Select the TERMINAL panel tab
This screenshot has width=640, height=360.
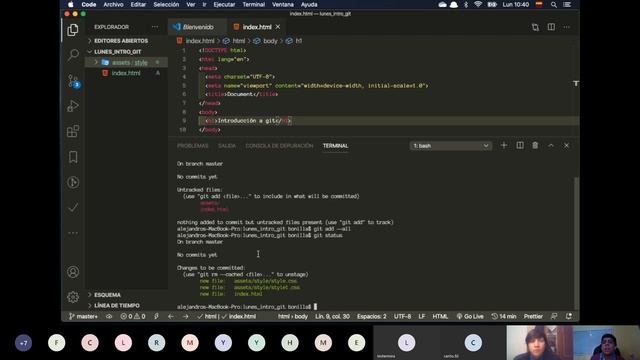[x=336, y=146]
